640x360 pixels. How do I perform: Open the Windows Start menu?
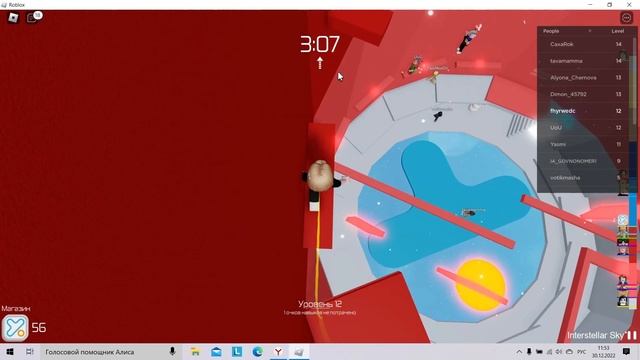pyautogui.click(x=10, y=351)
